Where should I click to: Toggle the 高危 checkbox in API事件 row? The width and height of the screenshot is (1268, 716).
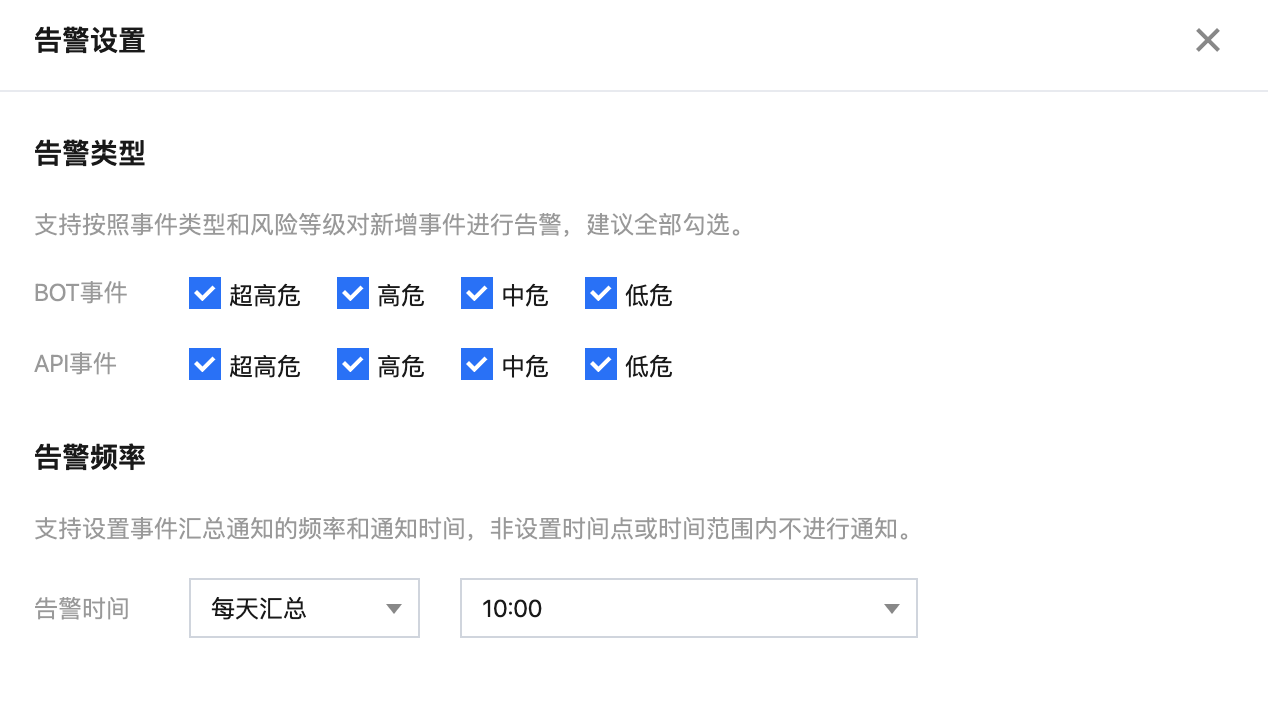[353, 365]
